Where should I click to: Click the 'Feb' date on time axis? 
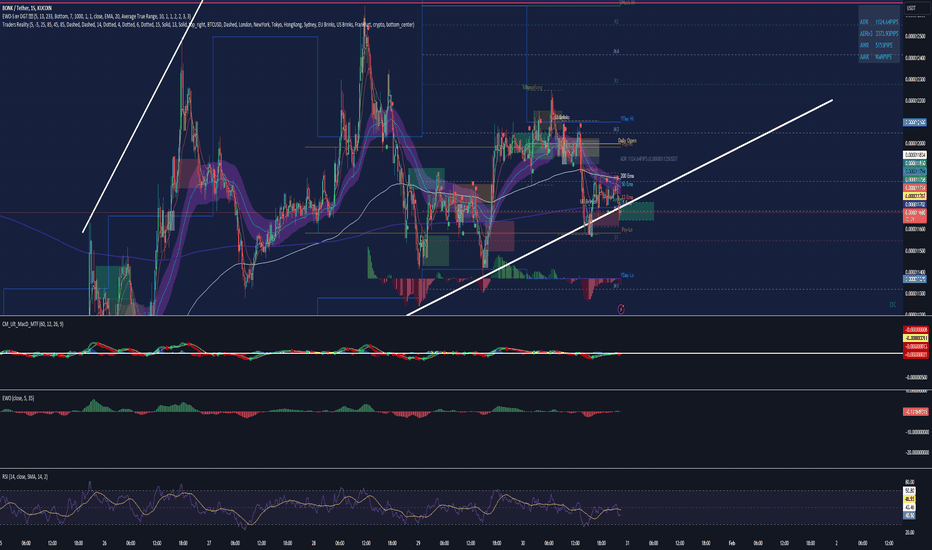pyautogui.click(x=732, y=543)
